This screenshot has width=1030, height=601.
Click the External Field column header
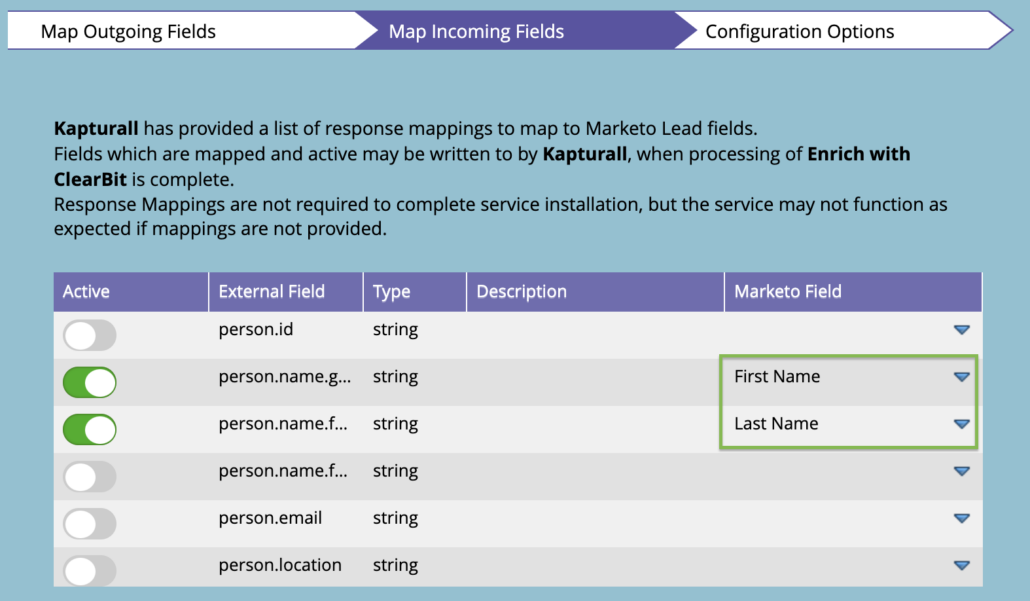286,292
